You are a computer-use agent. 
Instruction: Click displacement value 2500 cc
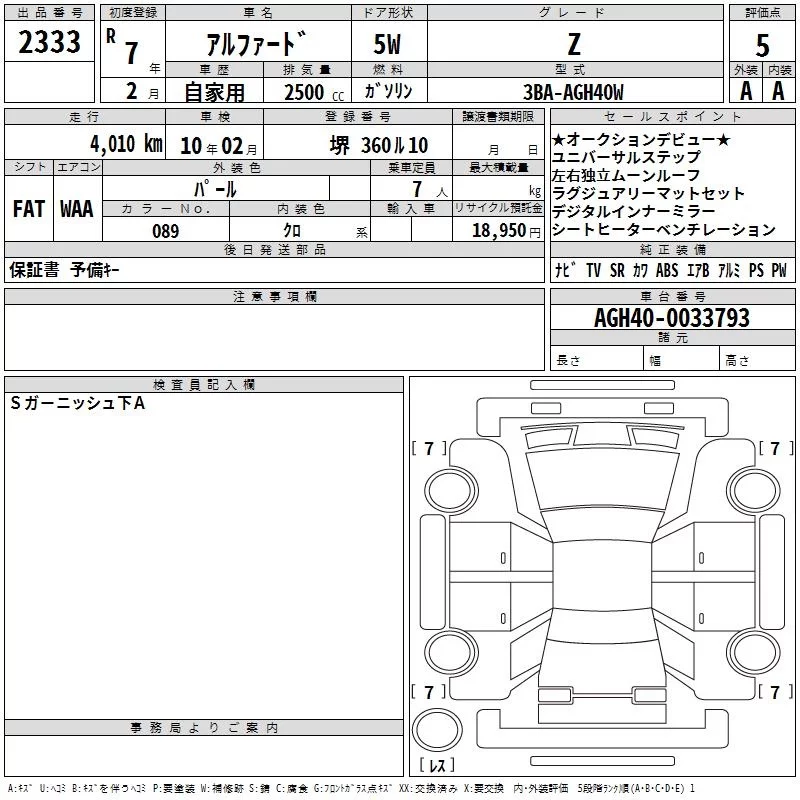(314, 92)
